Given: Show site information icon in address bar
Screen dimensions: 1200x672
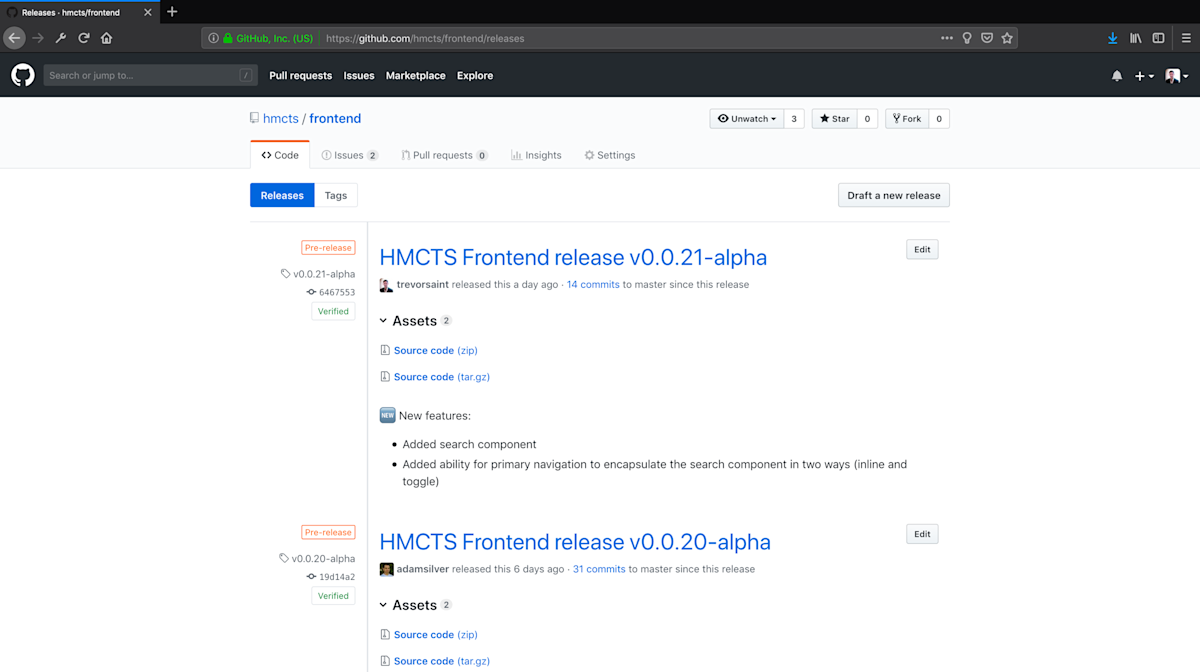Looking at the screenshot, I should [x=214, y=38].
